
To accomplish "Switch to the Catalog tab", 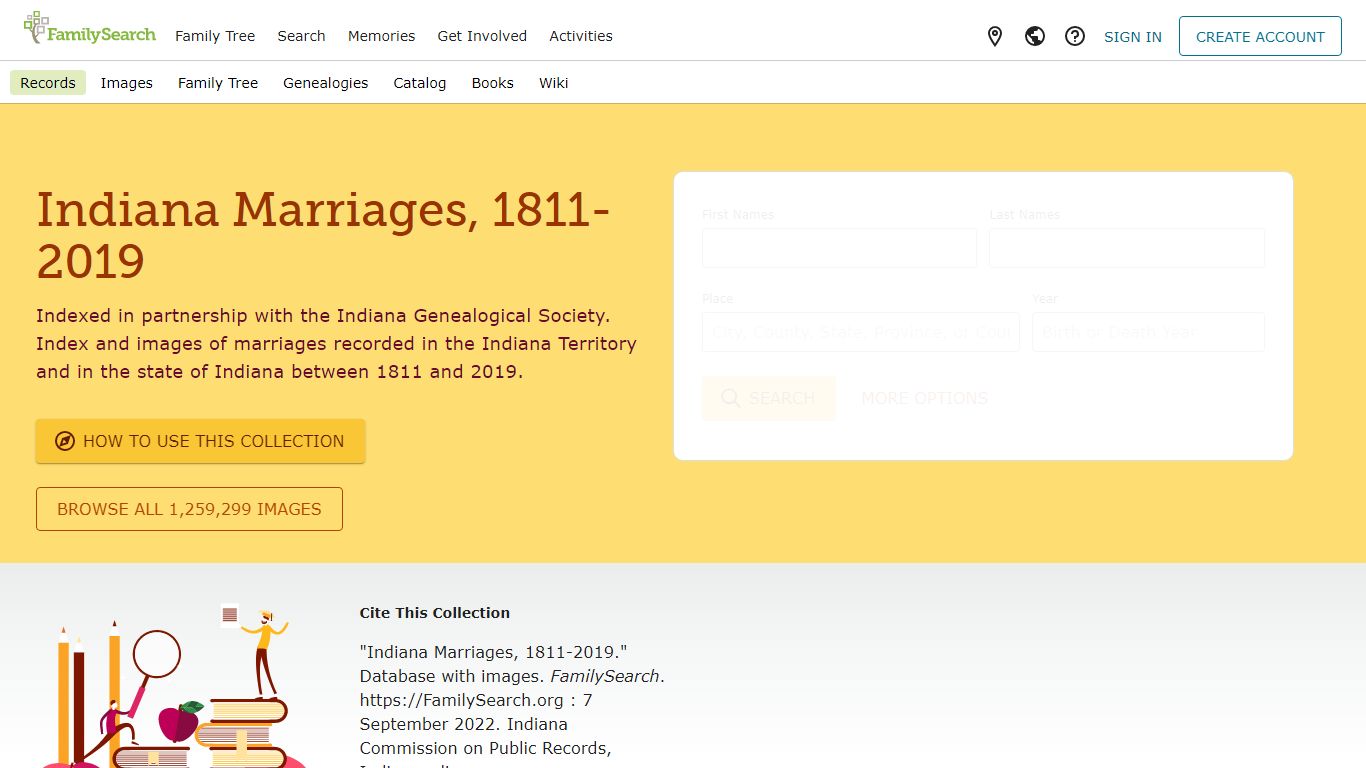I will [x=420, y=83].
